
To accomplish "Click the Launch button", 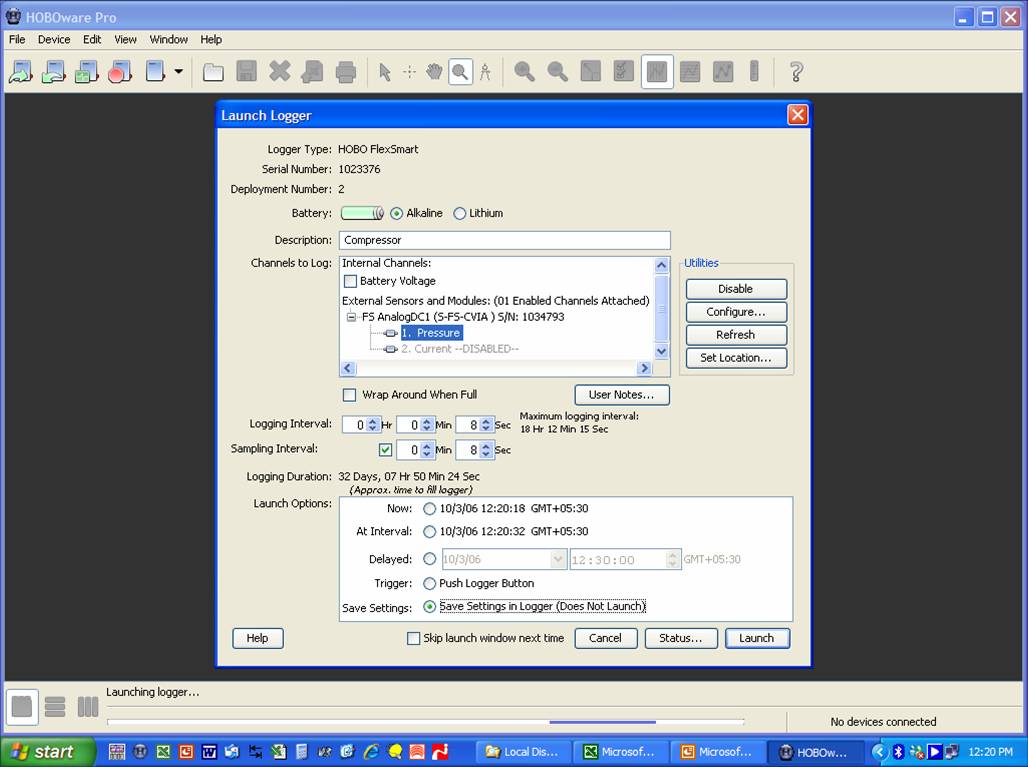I will click(x=756, y=638).
